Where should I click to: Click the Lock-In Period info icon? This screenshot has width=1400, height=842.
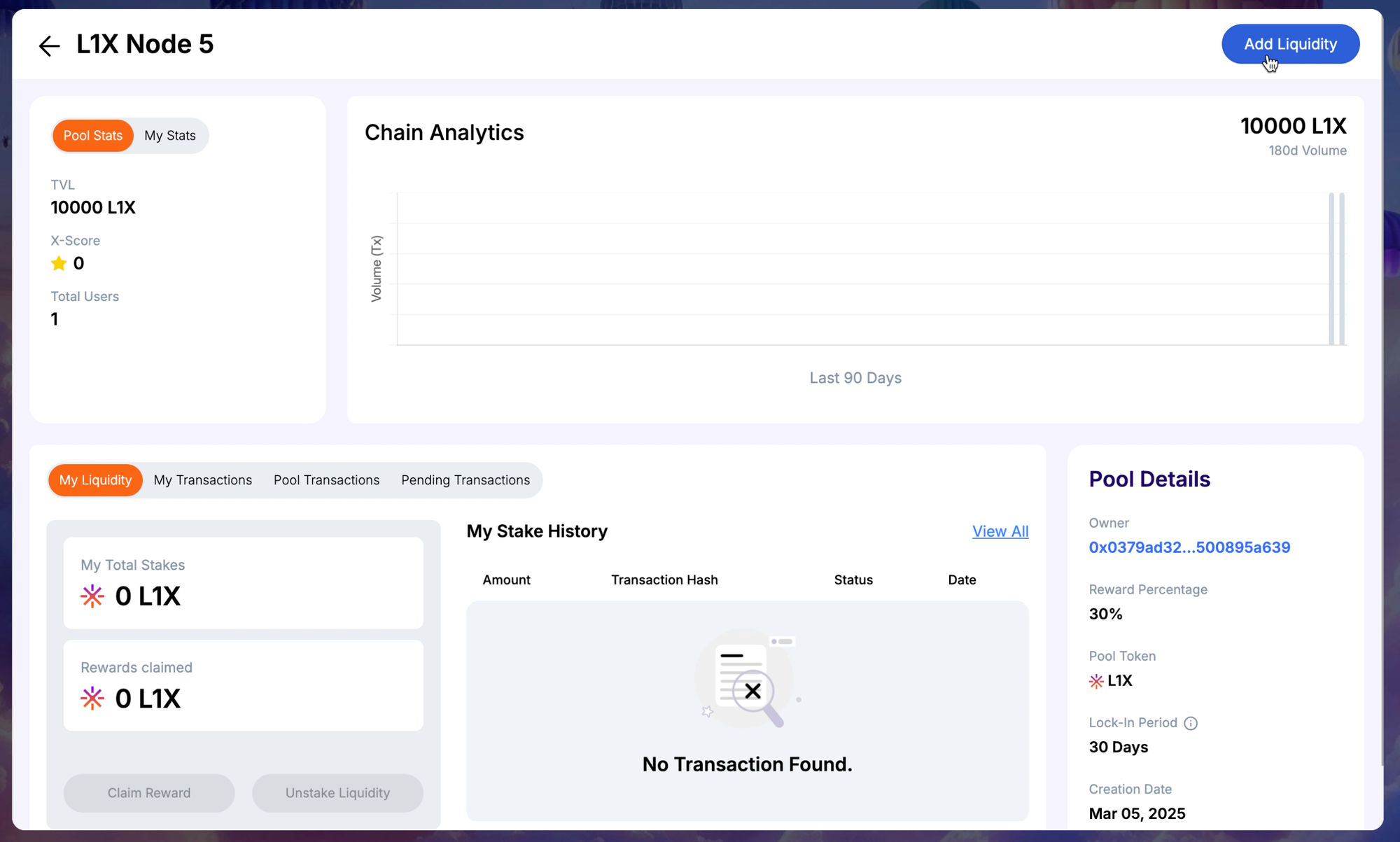1191,724
